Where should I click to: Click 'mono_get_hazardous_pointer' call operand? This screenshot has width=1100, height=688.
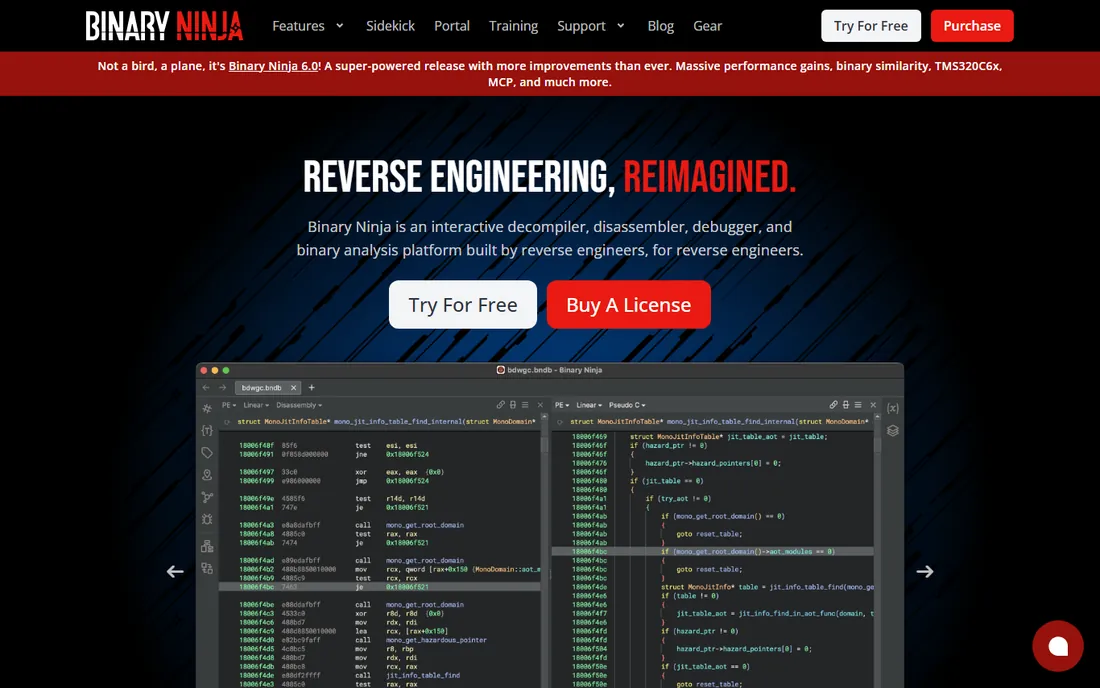[x=436, y=640]
